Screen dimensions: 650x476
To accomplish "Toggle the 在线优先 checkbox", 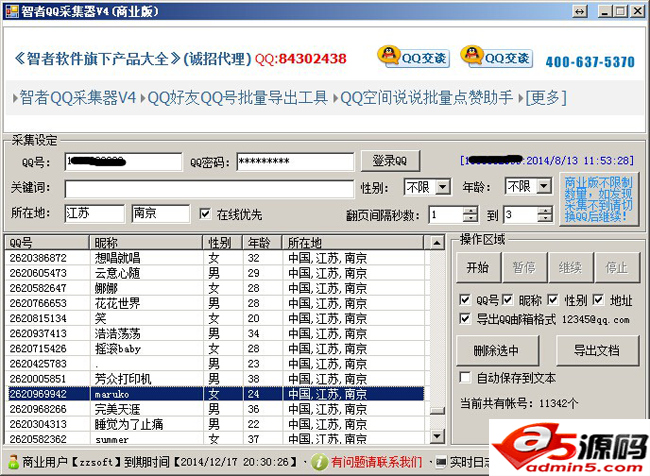I will (205, 214).
